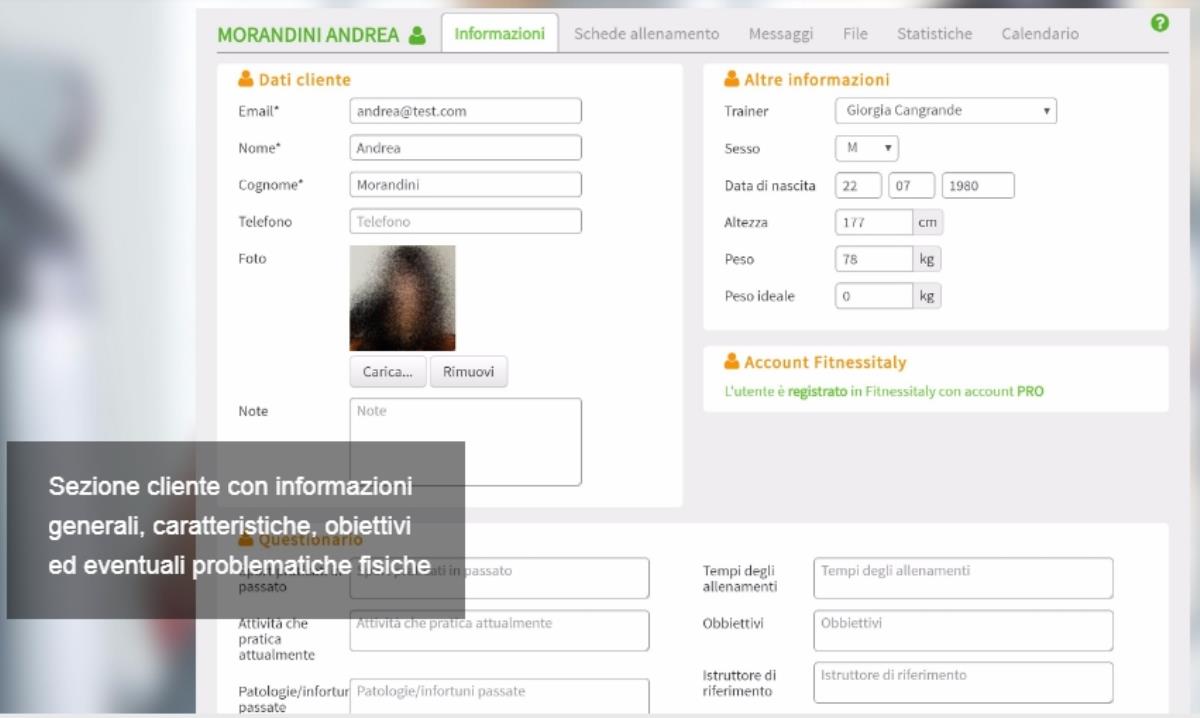Click the Account Fitnessitaly person icon
The width and height of the screenshot is (1200, 718).
tap(731, 362)
